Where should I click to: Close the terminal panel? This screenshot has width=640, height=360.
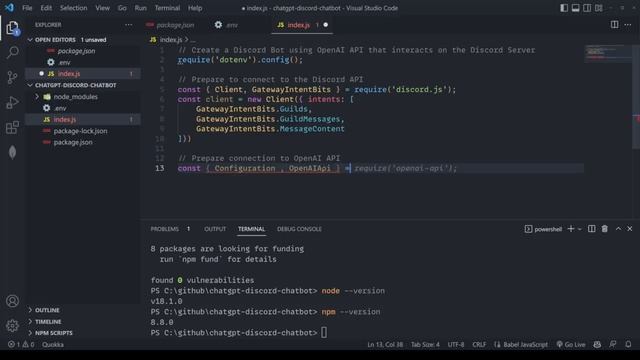click(630, 229)
